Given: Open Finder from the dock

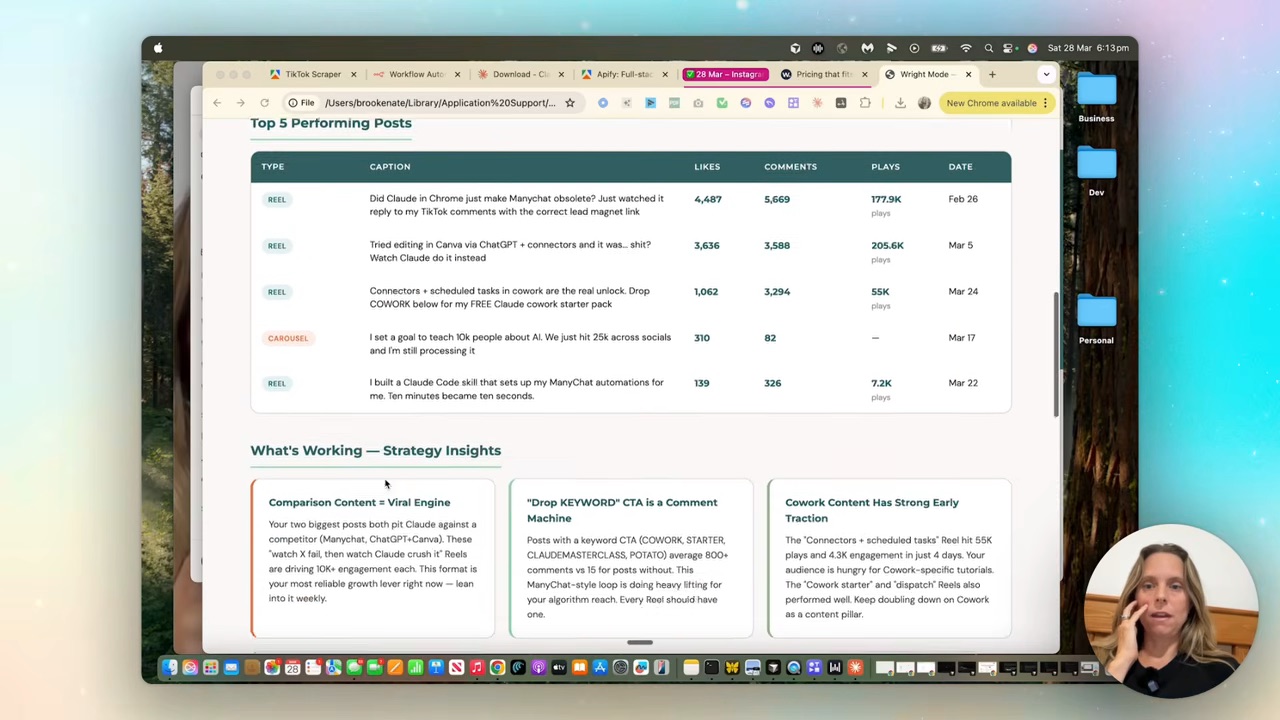Looking at the screenshot, I should click(169, 668).
